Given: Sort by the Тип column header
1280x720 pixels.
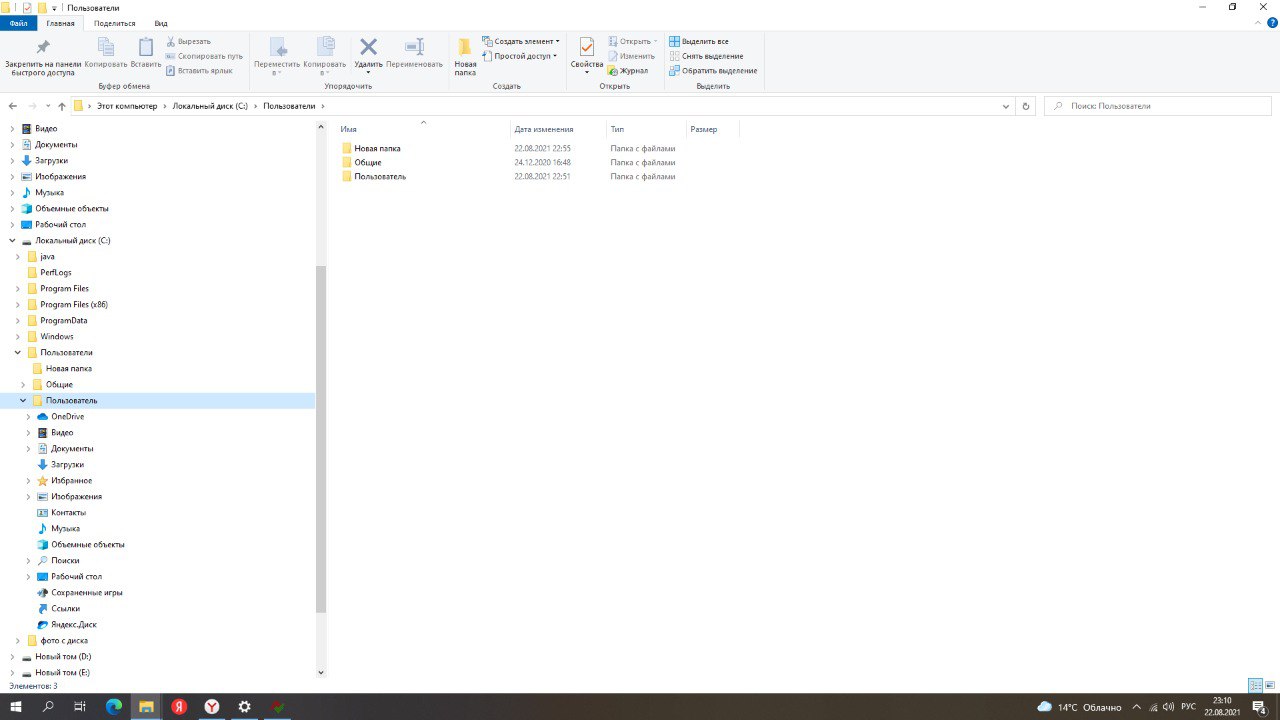Looking at the screenshot, I should tap(646, 129).
